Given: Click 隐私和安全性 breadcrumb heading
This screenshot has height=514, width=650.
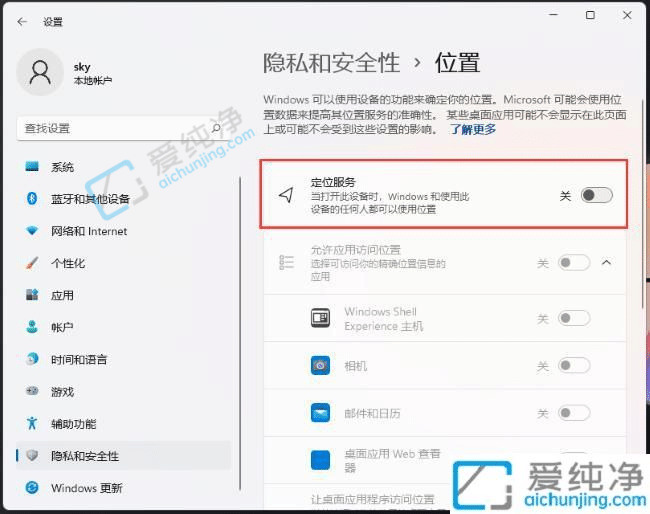Looking at the screenshot, I should (332, 63).
